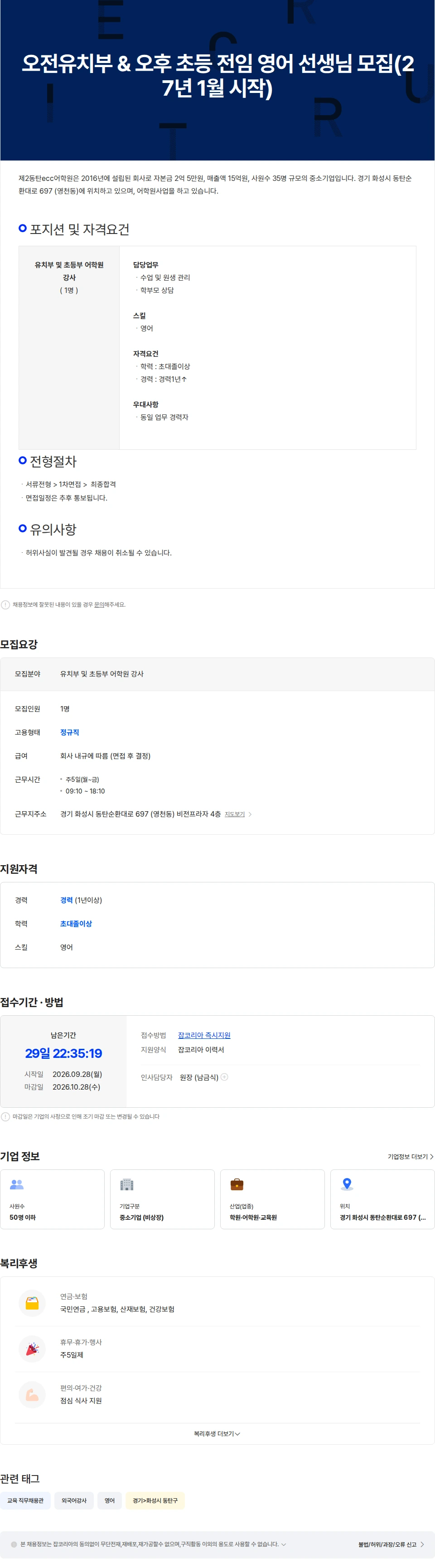This screenshot has height=1568, width=435.
Task: Click the 문의 link in the info notice
Action: 99,604
